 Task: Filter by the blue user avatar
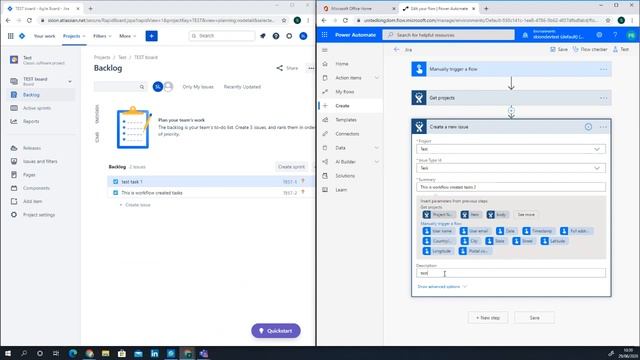click(x=158, y=87)
